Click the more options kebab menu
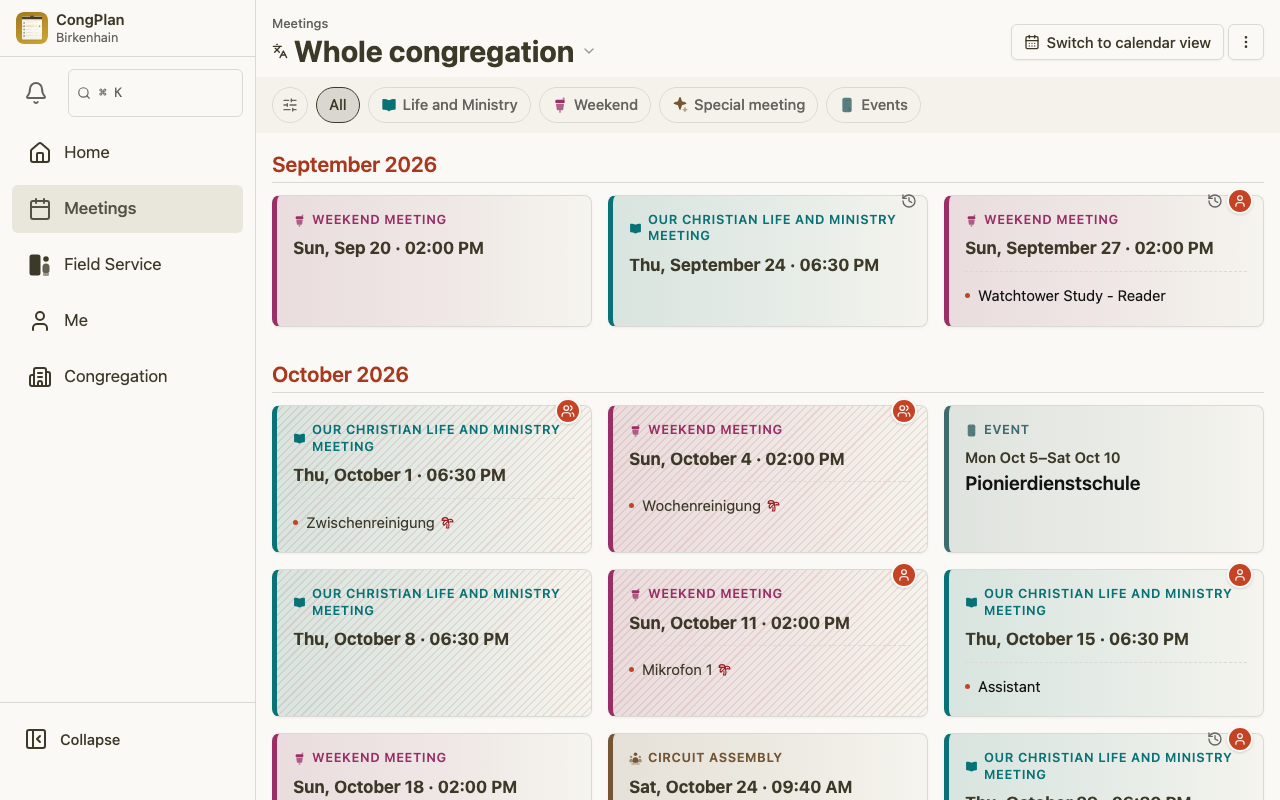 (x=1246, y=42)
